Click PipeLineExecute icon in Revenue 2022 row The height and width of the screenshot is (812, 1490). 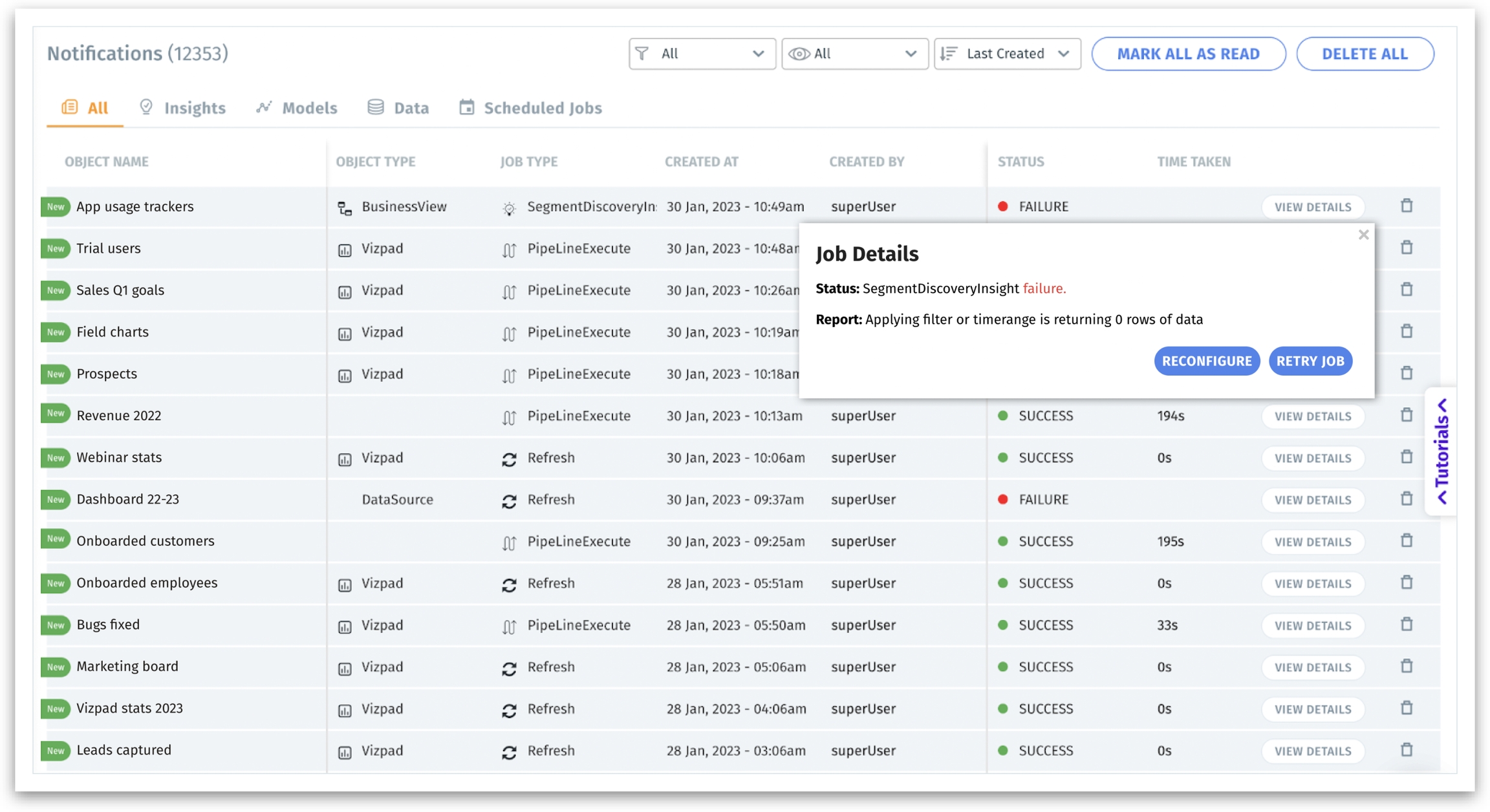pos(509,417)
